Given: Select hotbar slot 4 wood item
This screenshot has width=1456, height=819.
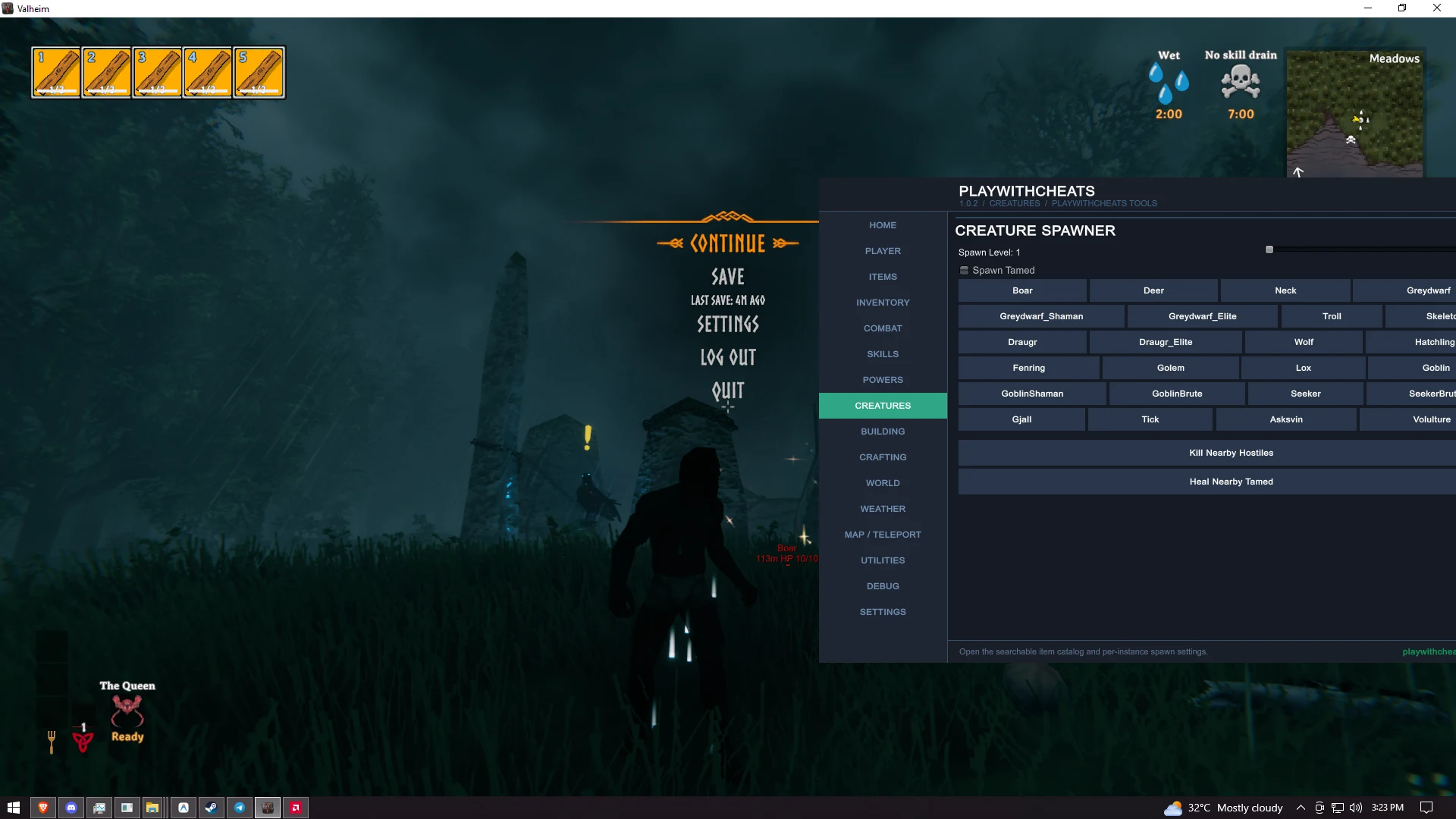Looking at the screenshot, I should click(x=209, y=73).
